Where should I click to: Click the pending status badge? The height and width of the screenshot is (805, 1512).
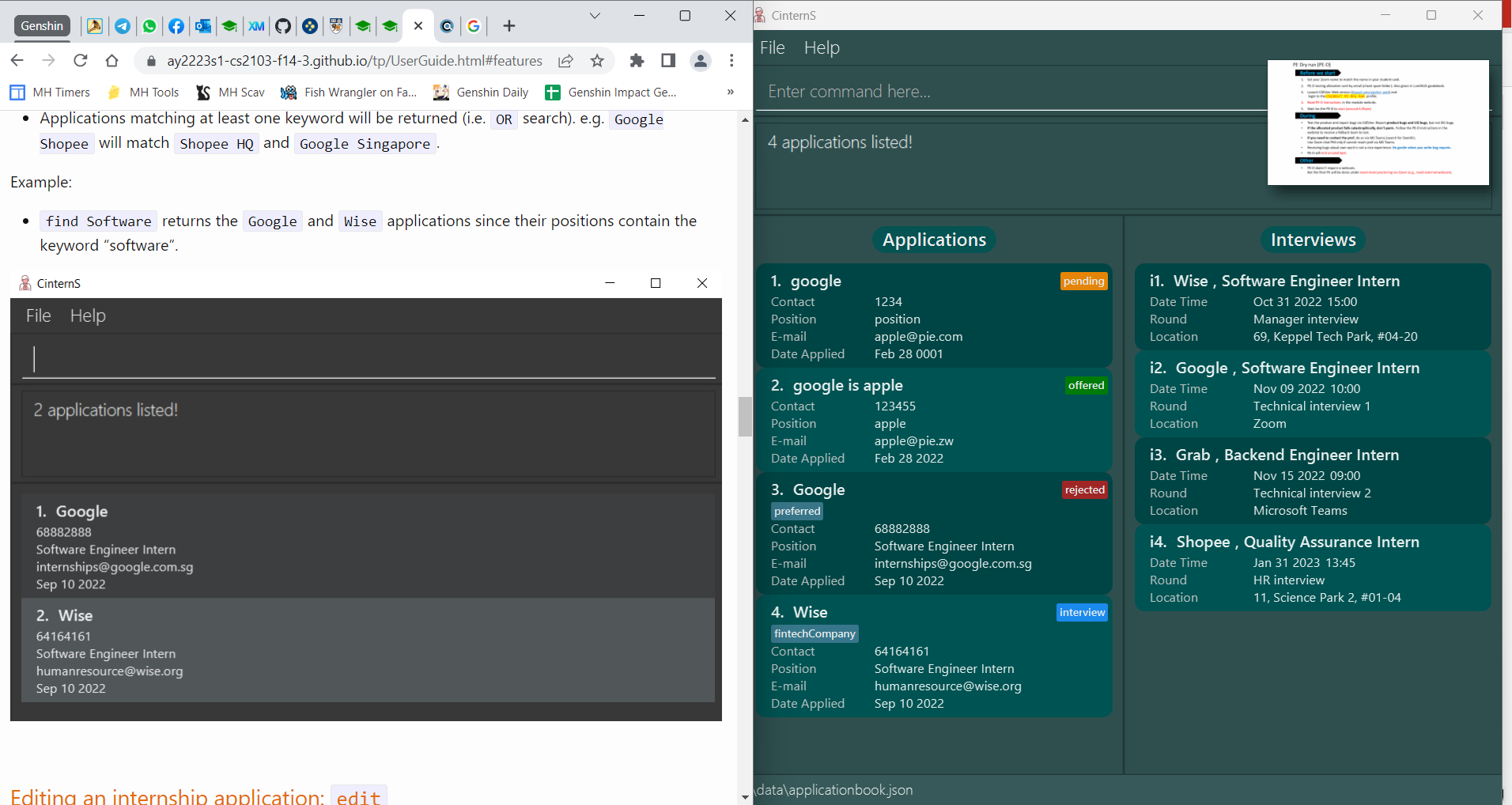1083,282
